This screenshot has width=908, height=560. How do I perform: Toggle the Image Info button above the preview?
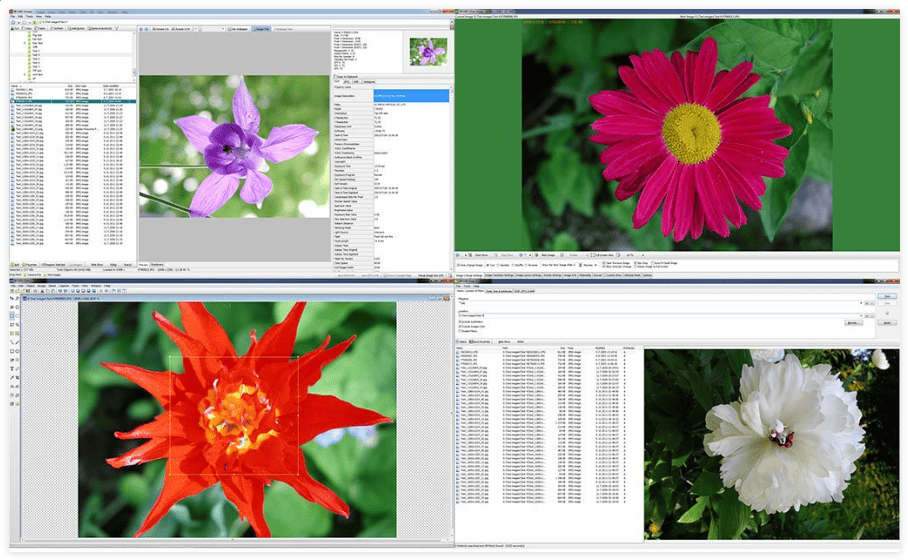tap(261, 29)
